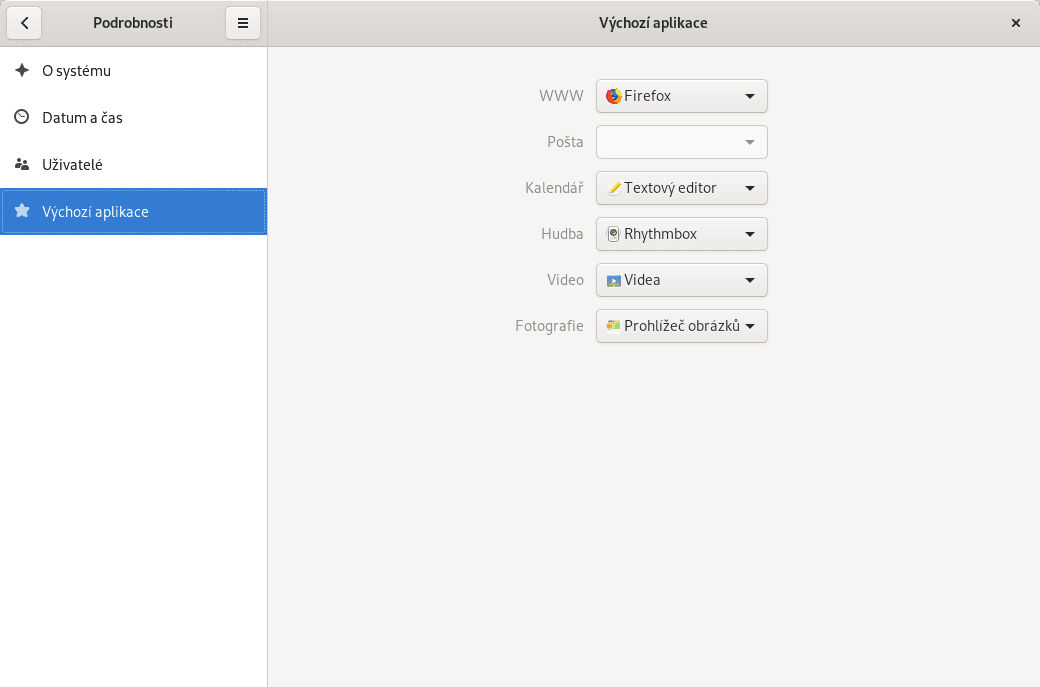
Task: Close the Výchozí aplikace window
Action: click(1016, 23)
